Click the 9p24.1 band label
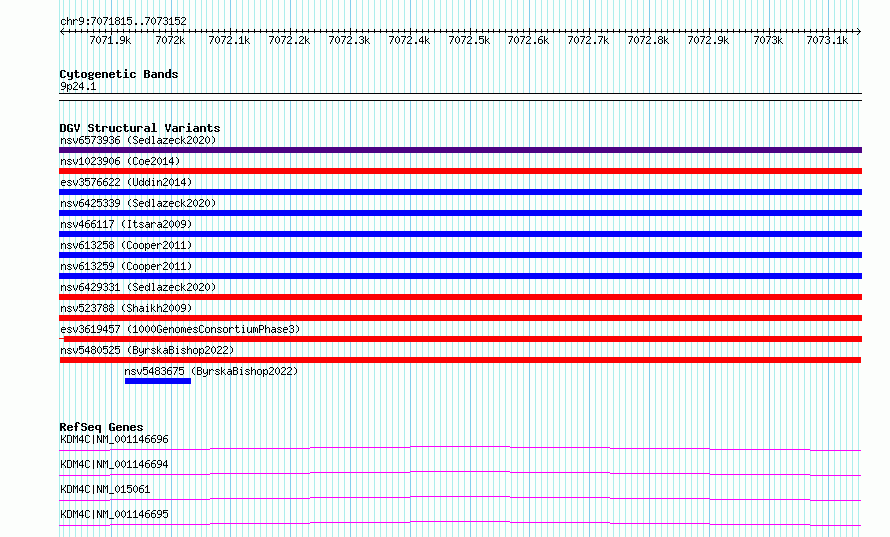This screenshot has height=537, width=890. 78,86
